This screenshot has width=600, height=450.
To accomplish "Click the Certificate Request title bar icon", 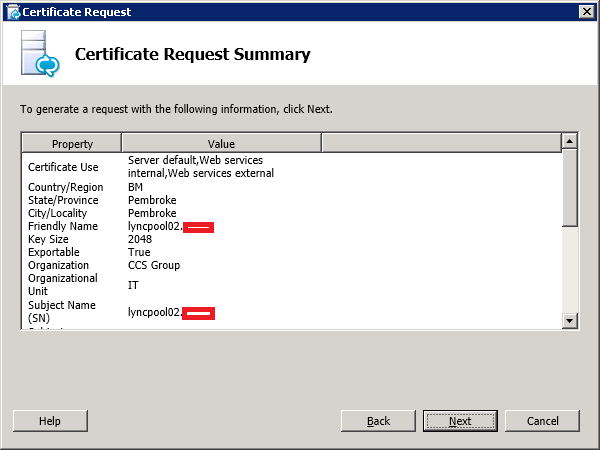I will click(13, 11).
